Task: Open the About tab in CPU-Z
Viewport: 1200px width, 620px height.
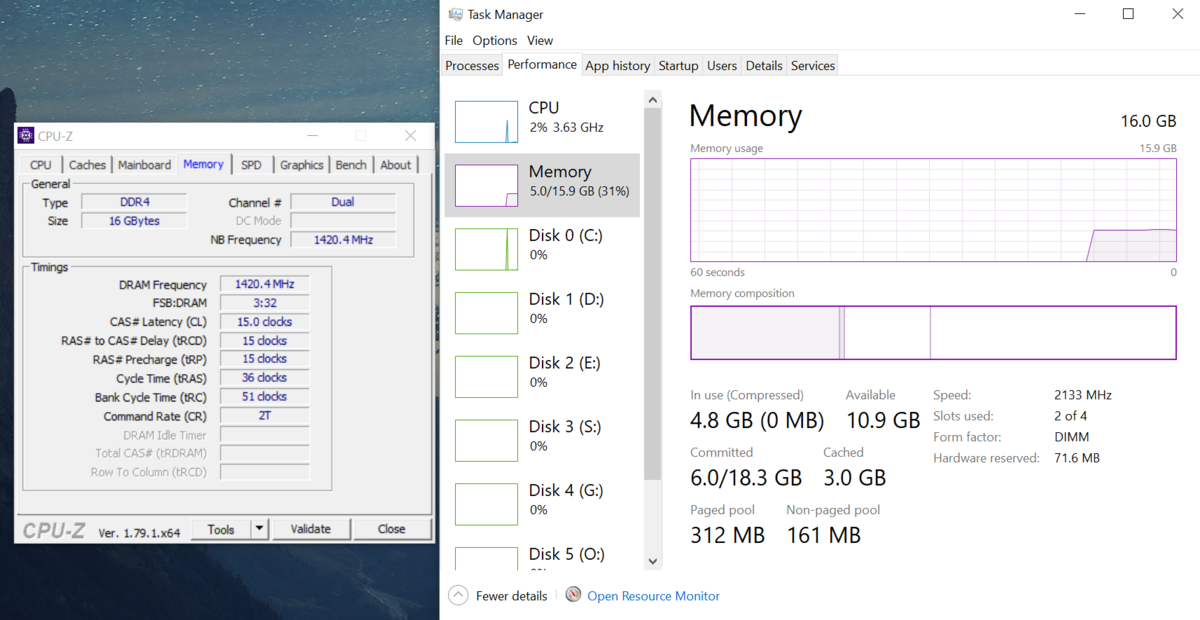Action: pyautogui.click(x=396, y=165)
